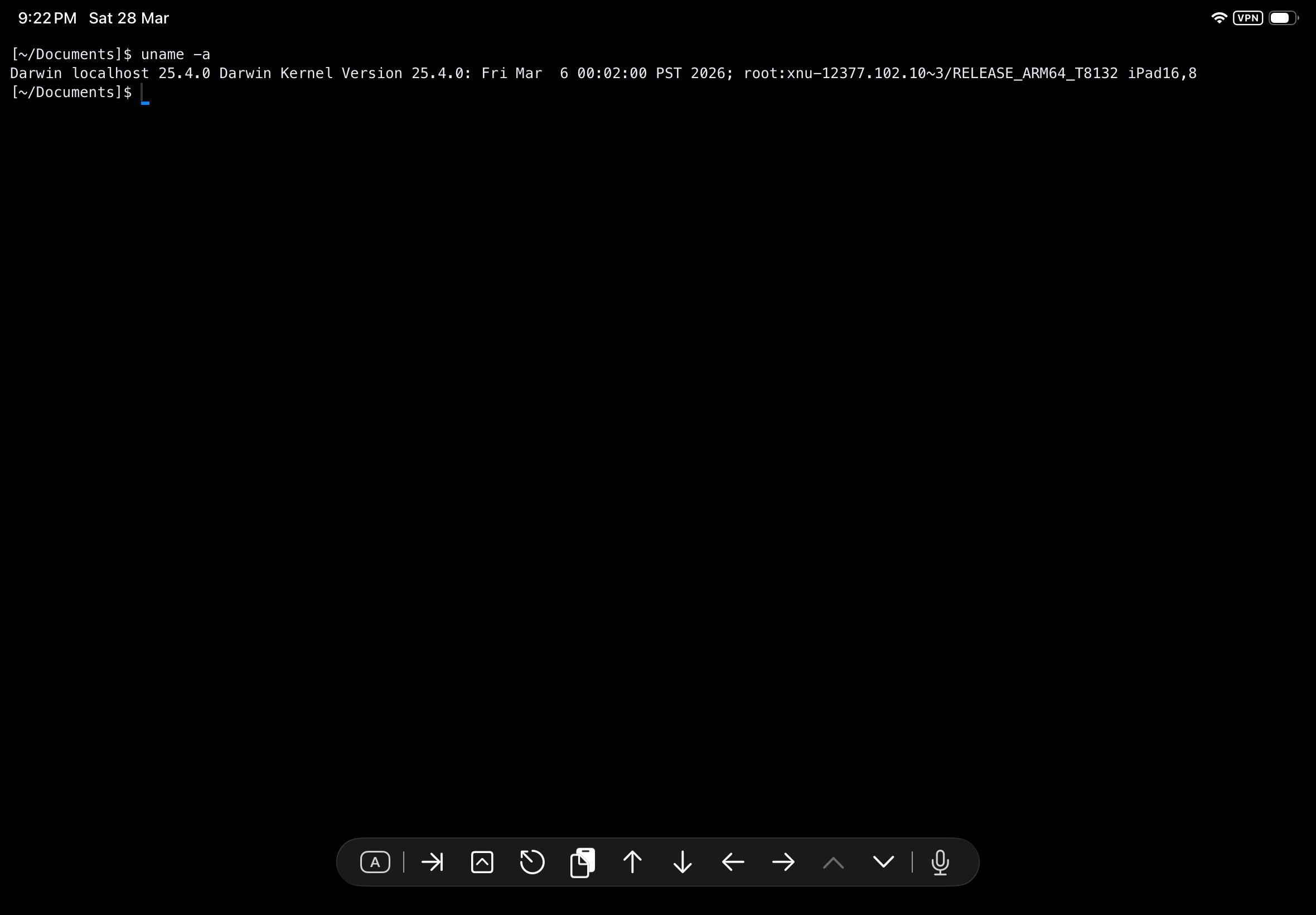The height and width of the screenshot is (915, 1316).
Task: Tap the circular counterclockwise arrow icon
Action: (x=531, y=861)
